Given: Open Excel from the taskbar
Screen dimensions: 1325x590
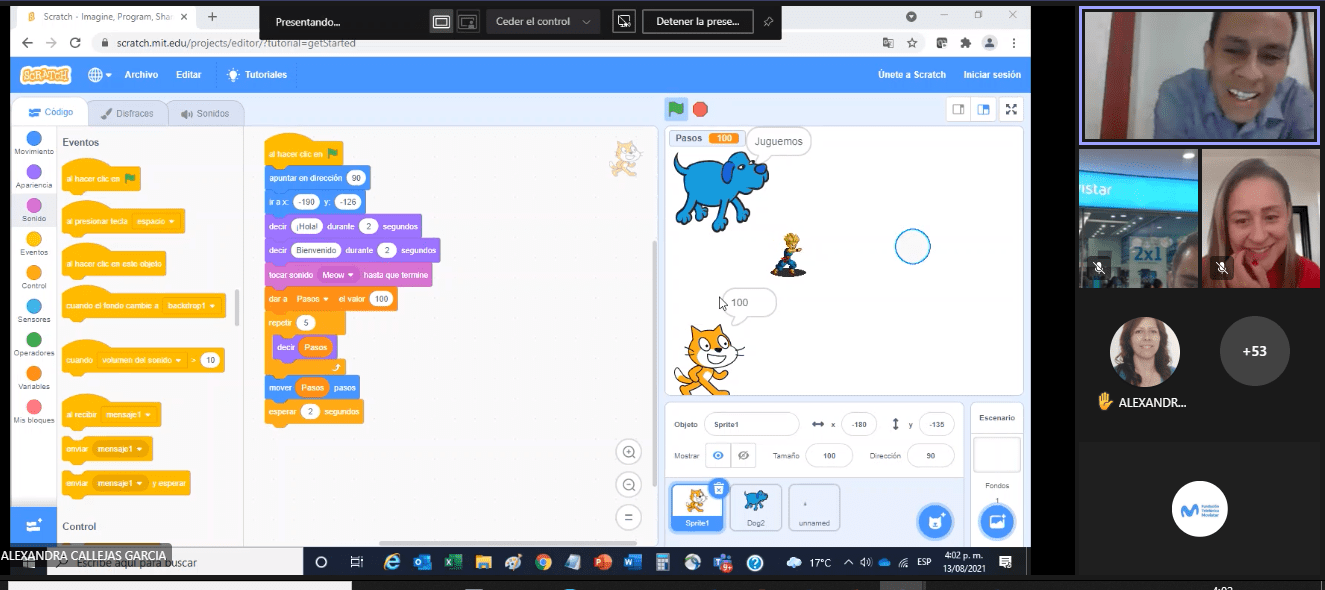Looking at the screenshot, I should pos(453,562).
